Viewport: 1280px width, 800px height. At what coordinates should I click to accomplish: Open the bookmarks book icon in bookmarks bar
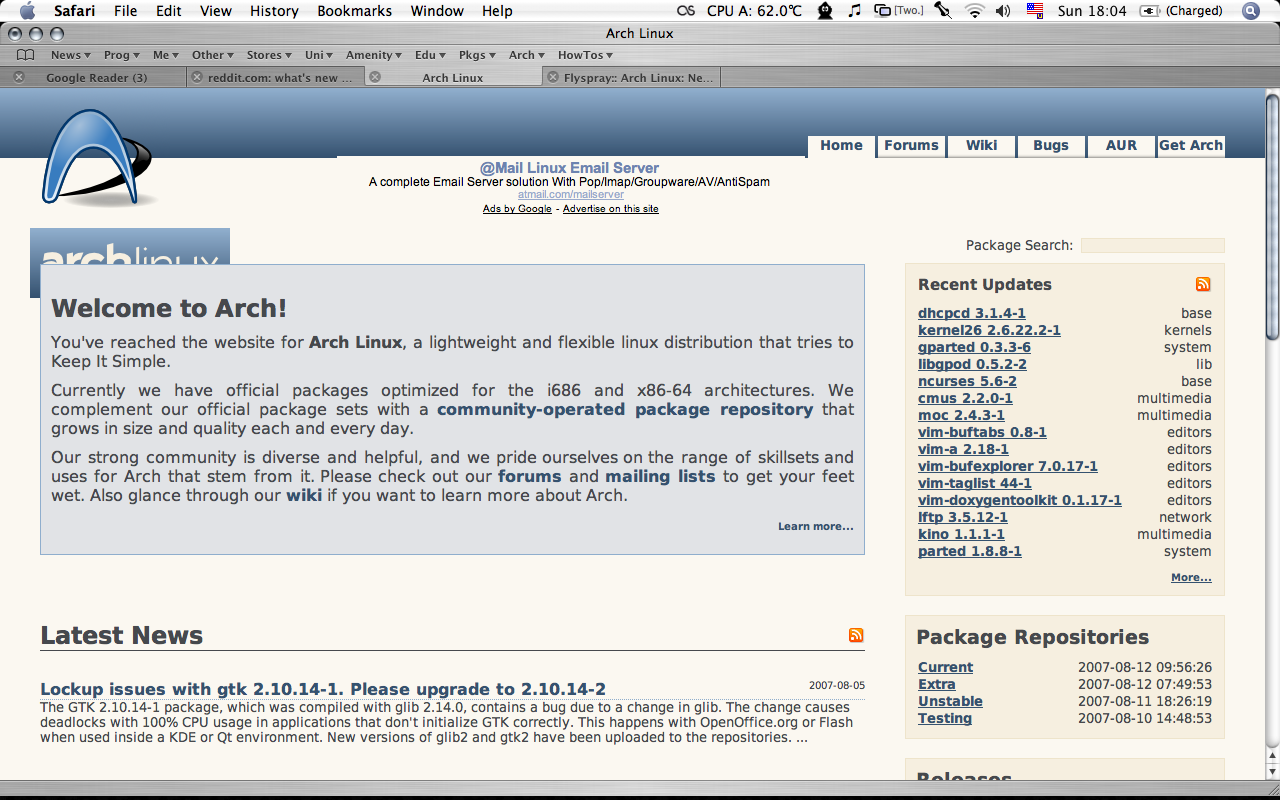pos(25,55)
